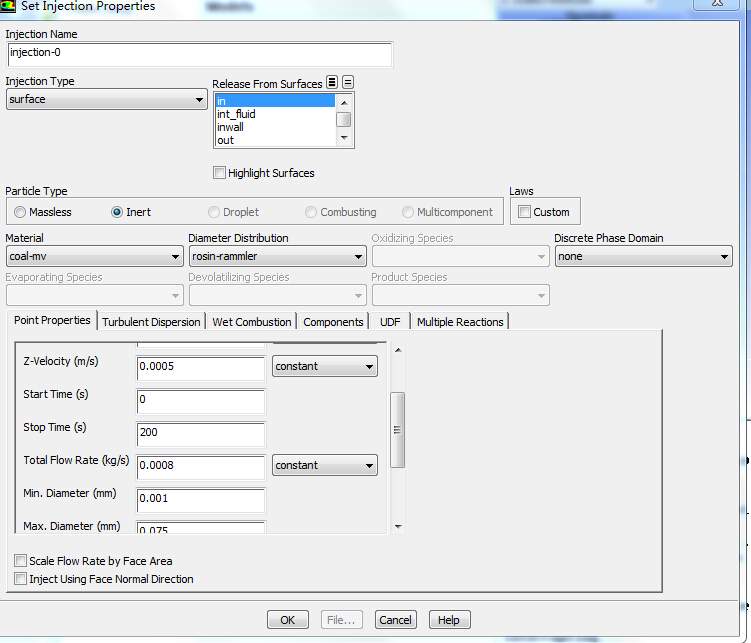Open Z-Velocity constant dropdown

(325, 366)
